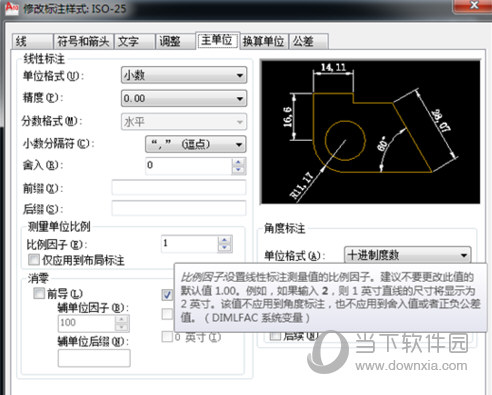Select the 主单位 tab
This screenshot has width=492, height=395.
[217, 41]
